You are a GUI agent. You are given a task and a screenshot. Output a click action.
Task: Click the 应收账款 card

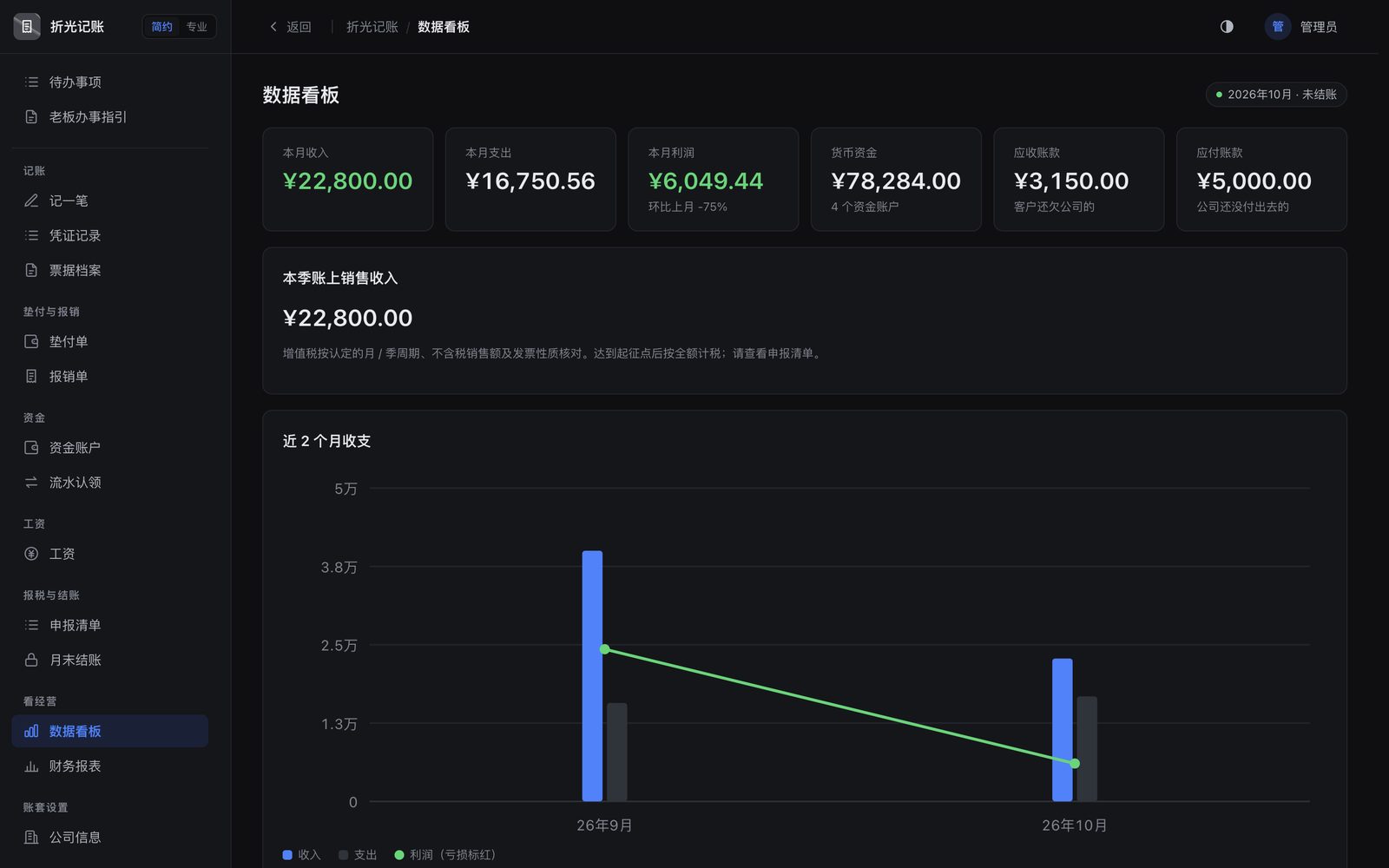coord(1078,180)
